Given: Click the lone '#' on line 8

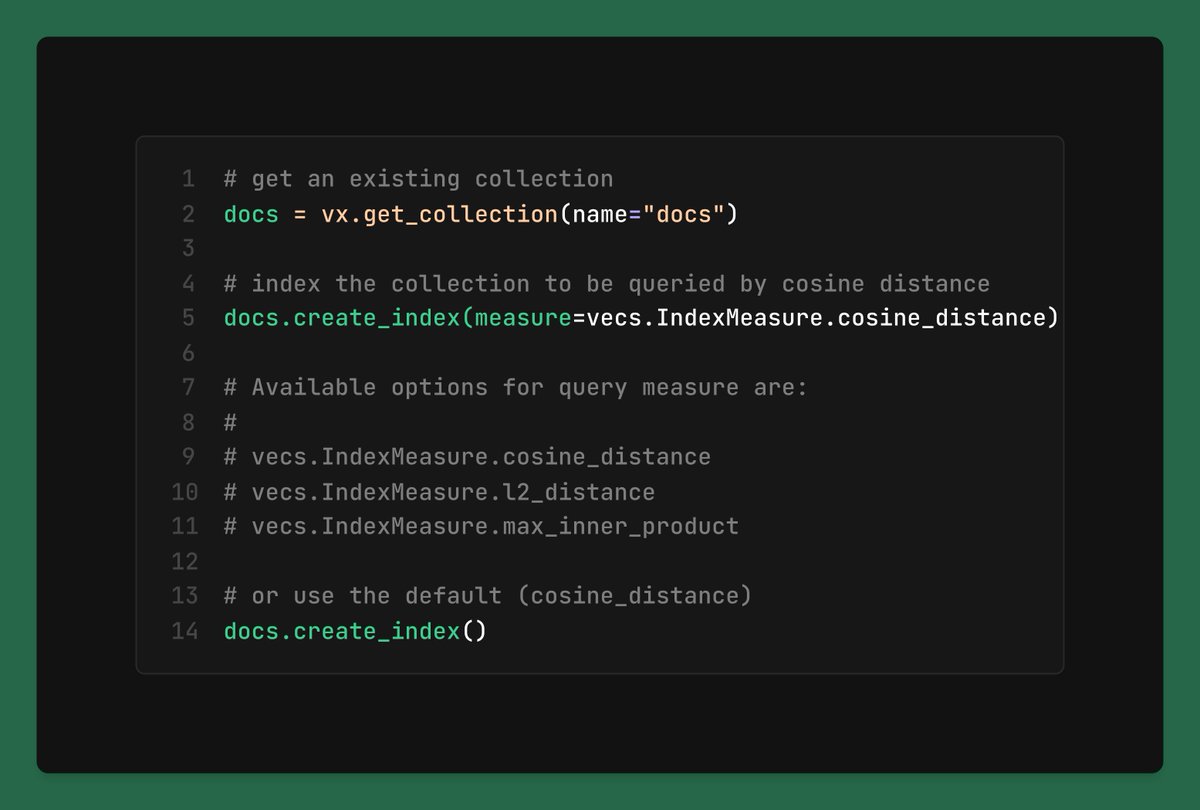Looking at the screenshot, I should [230, 422].
